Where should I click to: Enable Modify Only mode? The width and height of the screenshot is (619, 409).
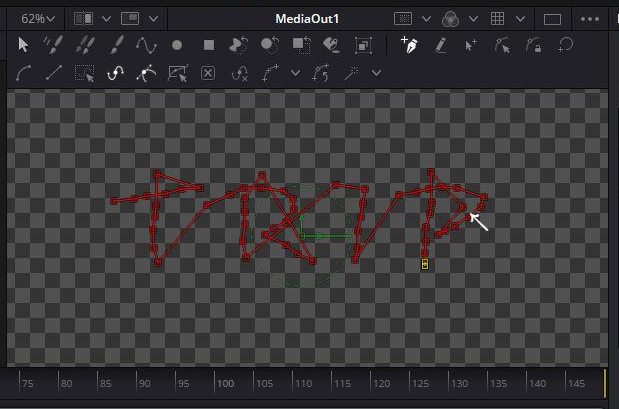click(x=503, y=45)
